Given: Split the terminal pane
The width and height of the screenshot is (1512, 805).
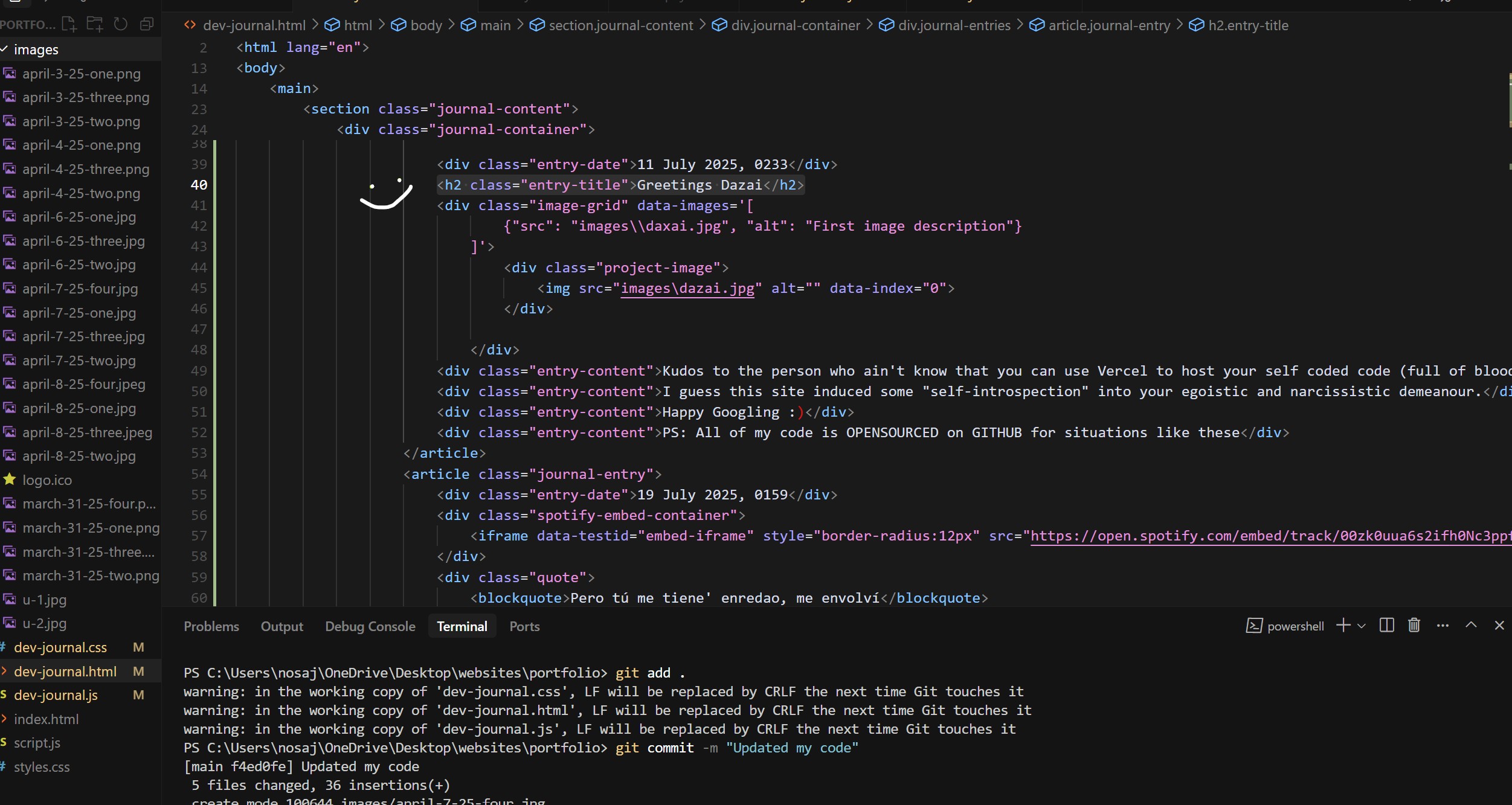Looking at the screenshot, I should click(1386, 626).
